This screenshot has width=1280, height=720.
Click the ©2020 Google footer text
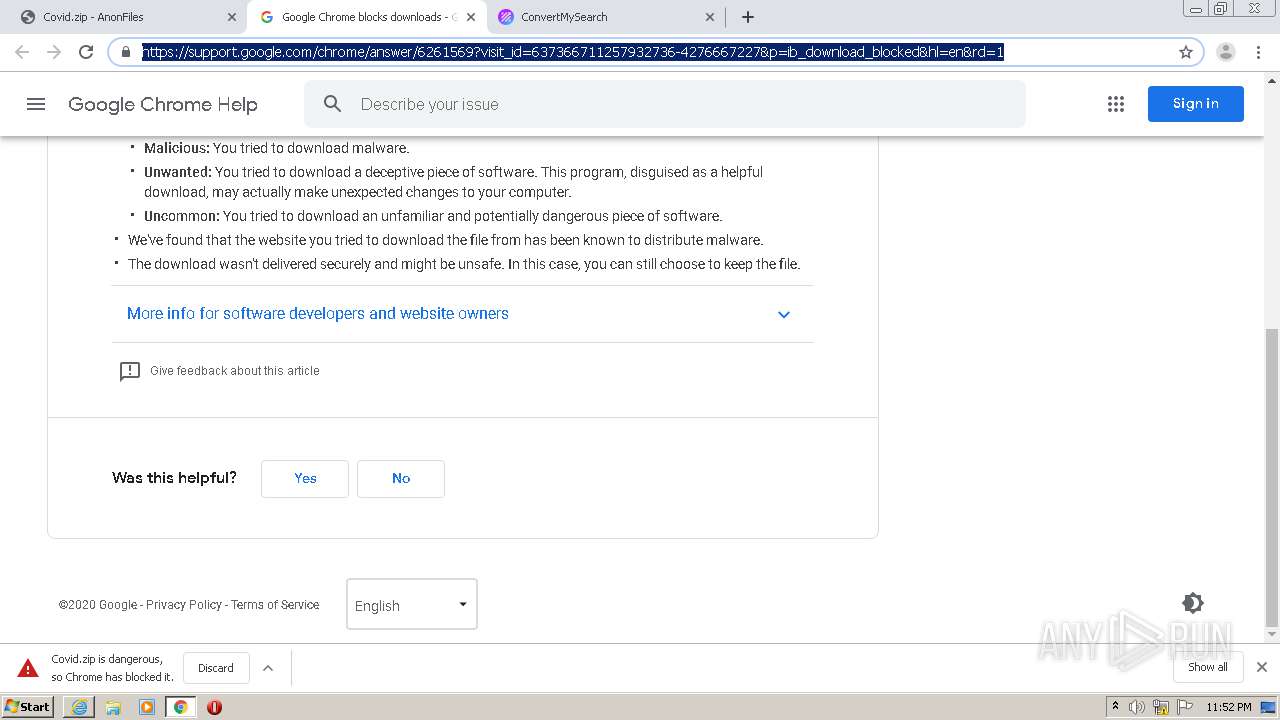[x=98, y=605]
